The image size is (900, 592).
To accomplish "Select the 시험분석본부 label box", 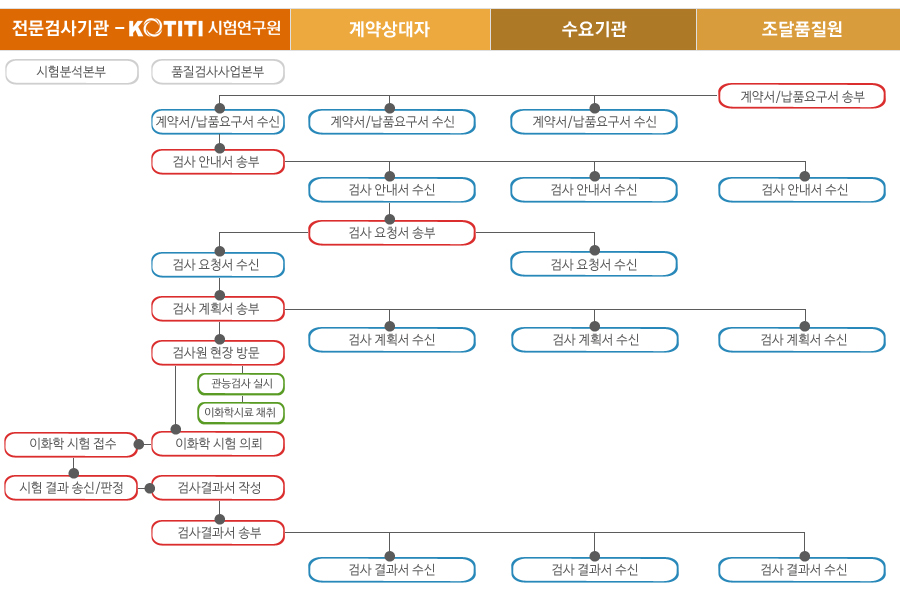I will pyautogui.click(x=72, y=72).
